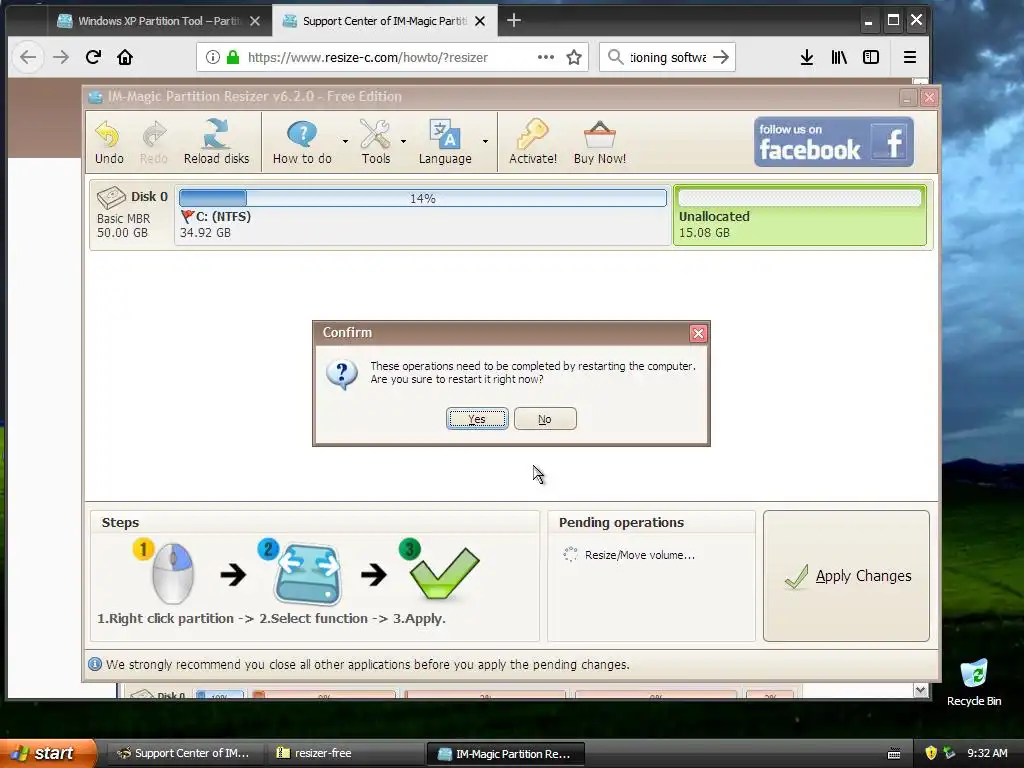Image resolution: width=1024 pixels, height=768 pixels.
Task: Open the page actions three-dots menu
Action: 546,57
